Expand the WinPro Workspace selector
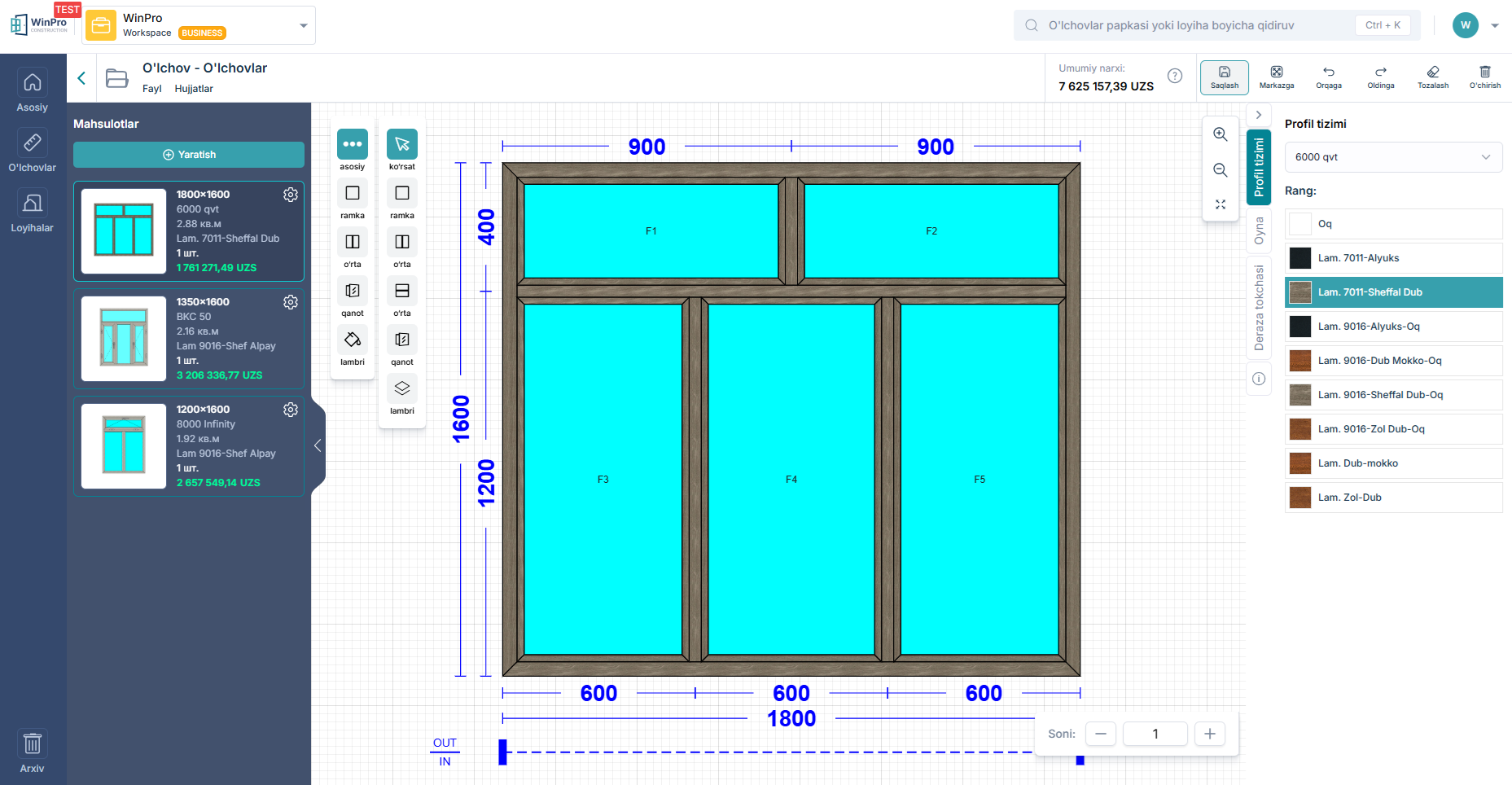 303,25
